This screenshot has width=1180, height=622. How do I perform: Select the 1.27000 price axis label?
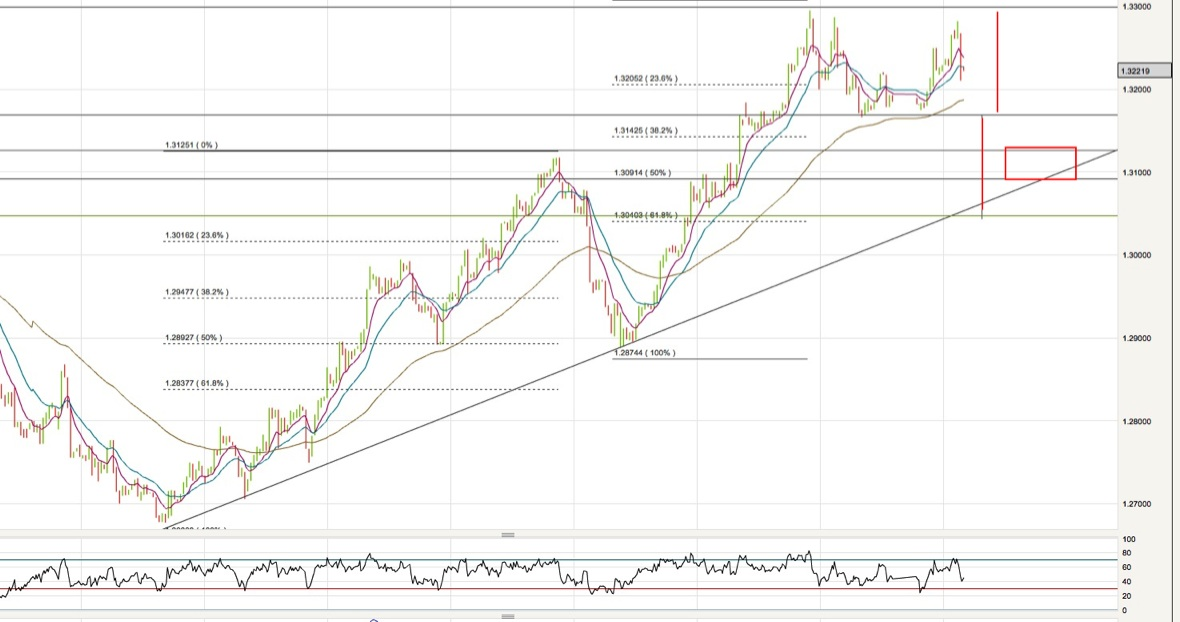tap(1136, 504)
